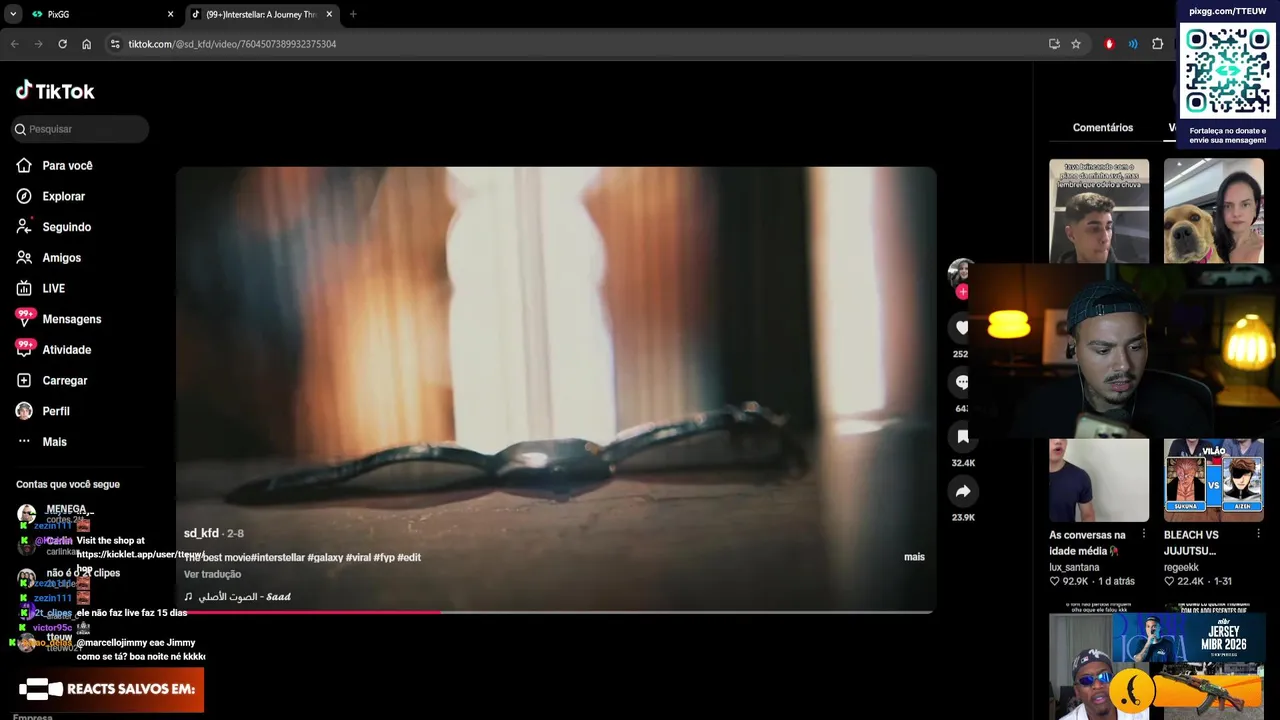1280x720 pixels.
Task: Open the browser tab search dropdown
Action: point(13,14)
